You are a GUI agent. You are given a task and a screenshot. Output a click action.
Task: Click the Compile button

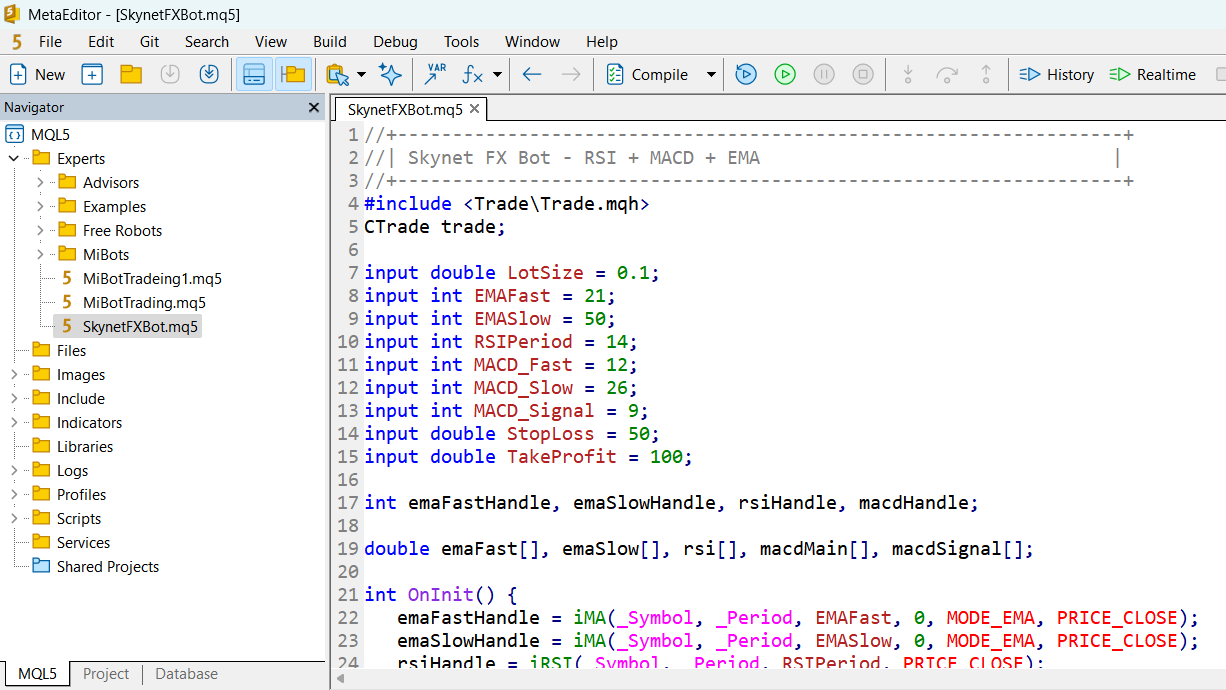coord(648,74)
